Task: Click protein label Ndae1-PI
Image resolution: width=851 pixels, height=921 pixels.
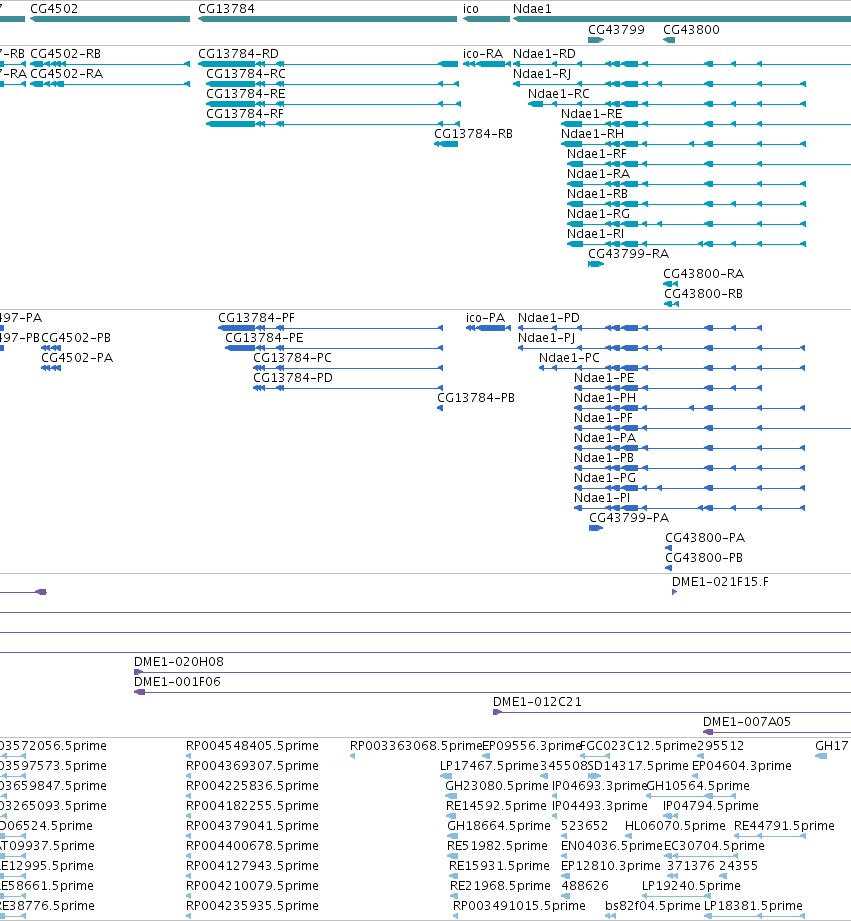Action: click(602, 498)
